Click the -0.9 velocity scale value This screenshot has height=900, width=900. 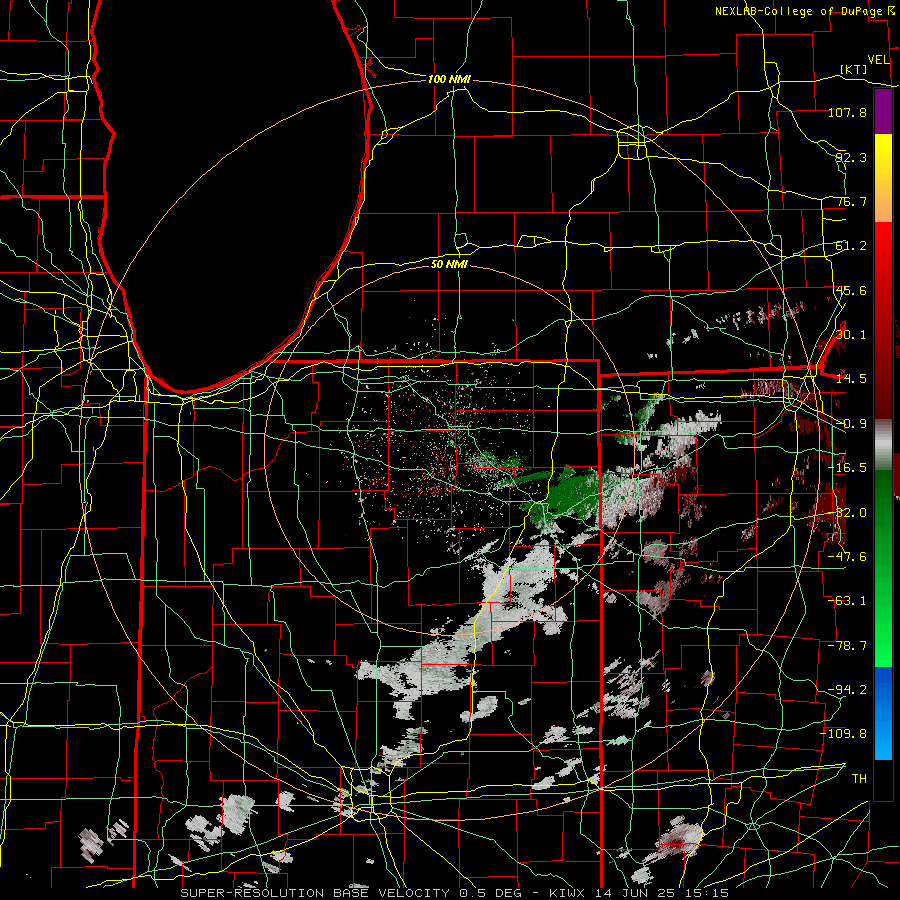[851, 424]
